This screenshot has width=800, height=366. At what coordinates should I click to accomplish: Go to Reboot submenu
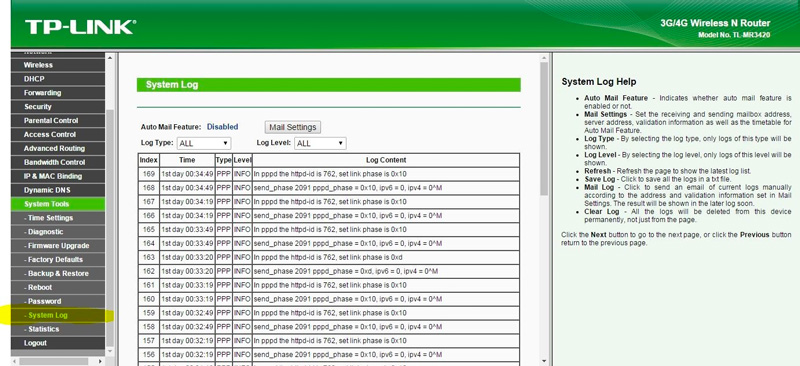click(x=58, y=287)
